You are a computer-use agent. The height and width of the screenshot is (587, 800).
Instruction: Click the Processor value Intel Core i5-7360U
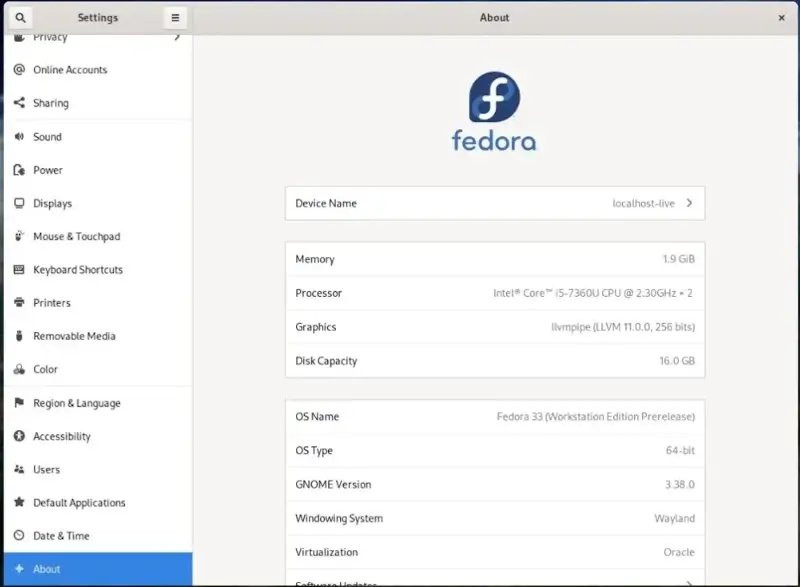[x=593, y=293]
